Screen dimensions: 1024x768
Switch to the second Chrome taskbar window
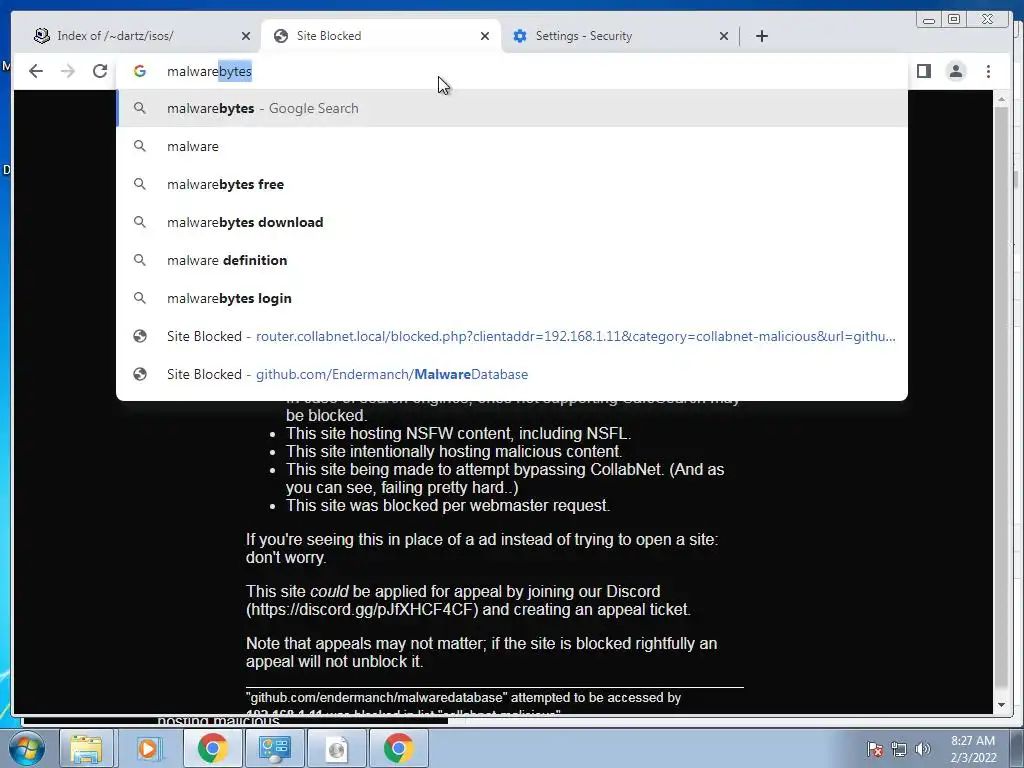pos(399,748)
